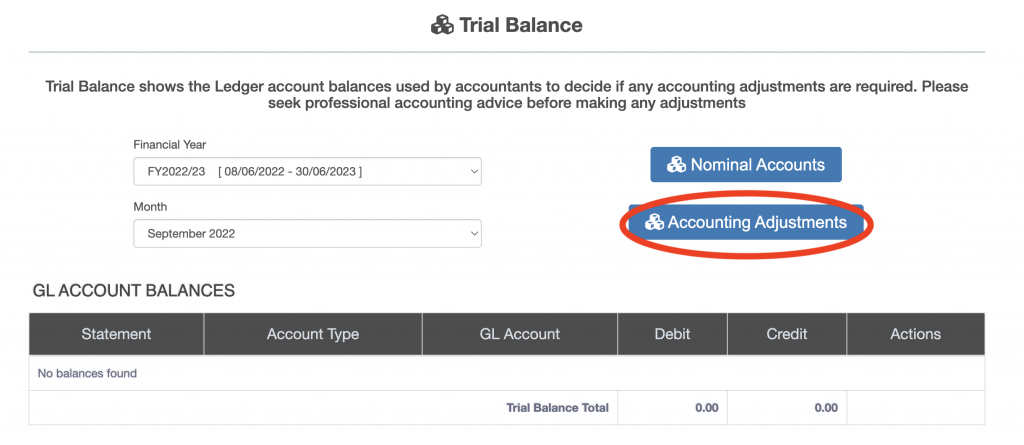Select the GL Account column header
1024x445 pixels.
[519, 334]
